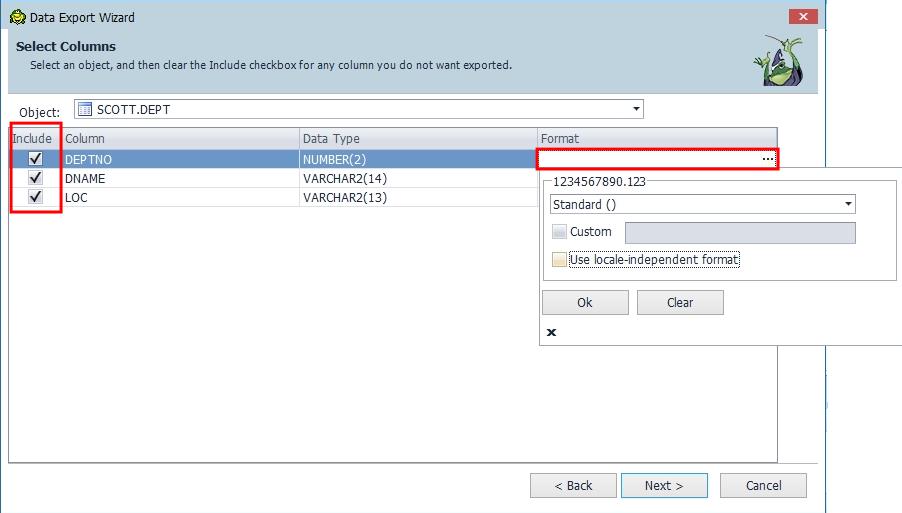Viewport: 902px width, 513px height.
Task: Click the table icon beside SCOTT.DEPT
Action: (85, 109)
